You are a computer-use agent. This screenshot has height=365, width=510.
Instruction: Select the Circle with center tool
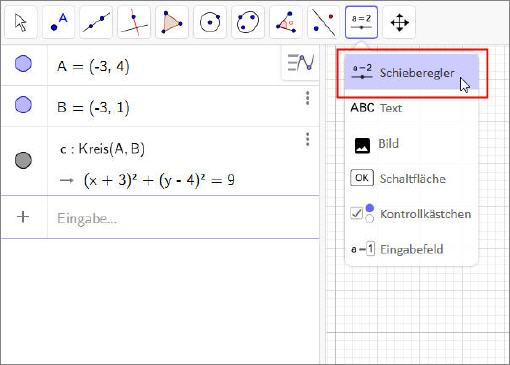pos(210,23)
